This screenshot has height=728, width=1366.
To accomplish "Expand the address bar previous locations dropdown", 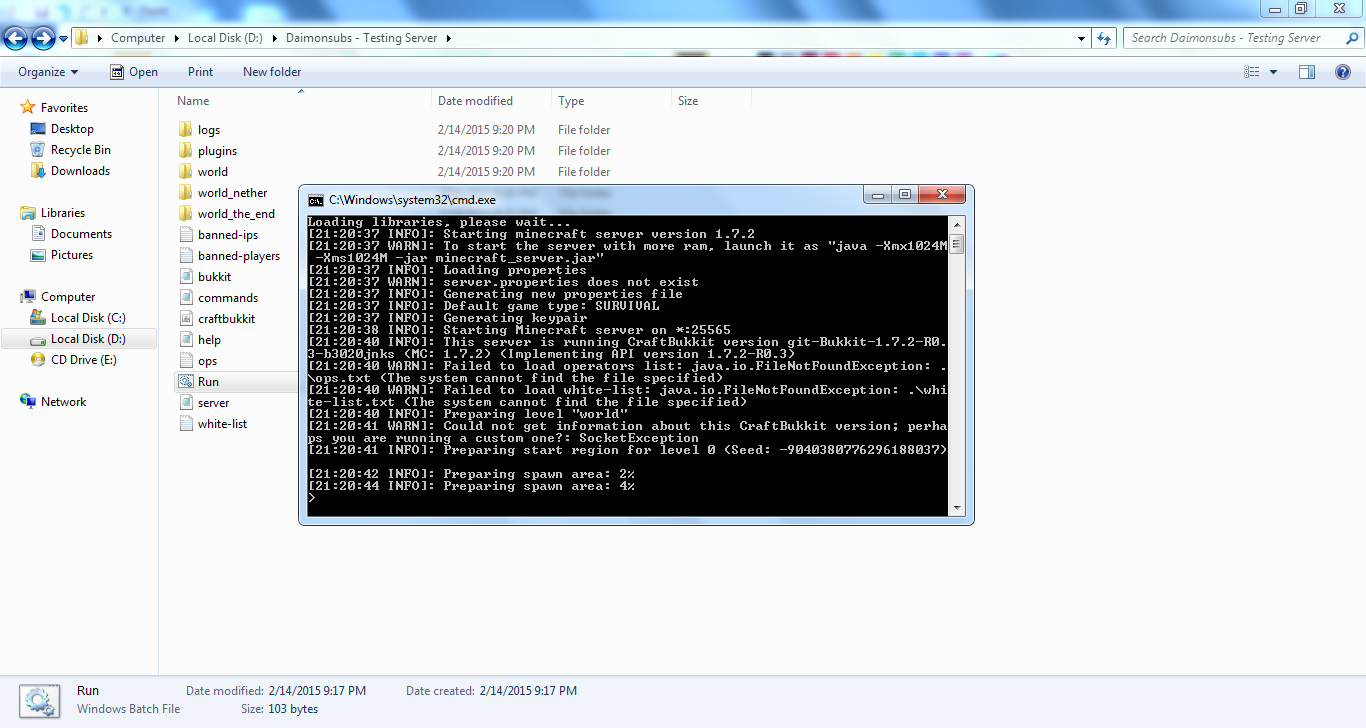I will (x=1082, y=38).
